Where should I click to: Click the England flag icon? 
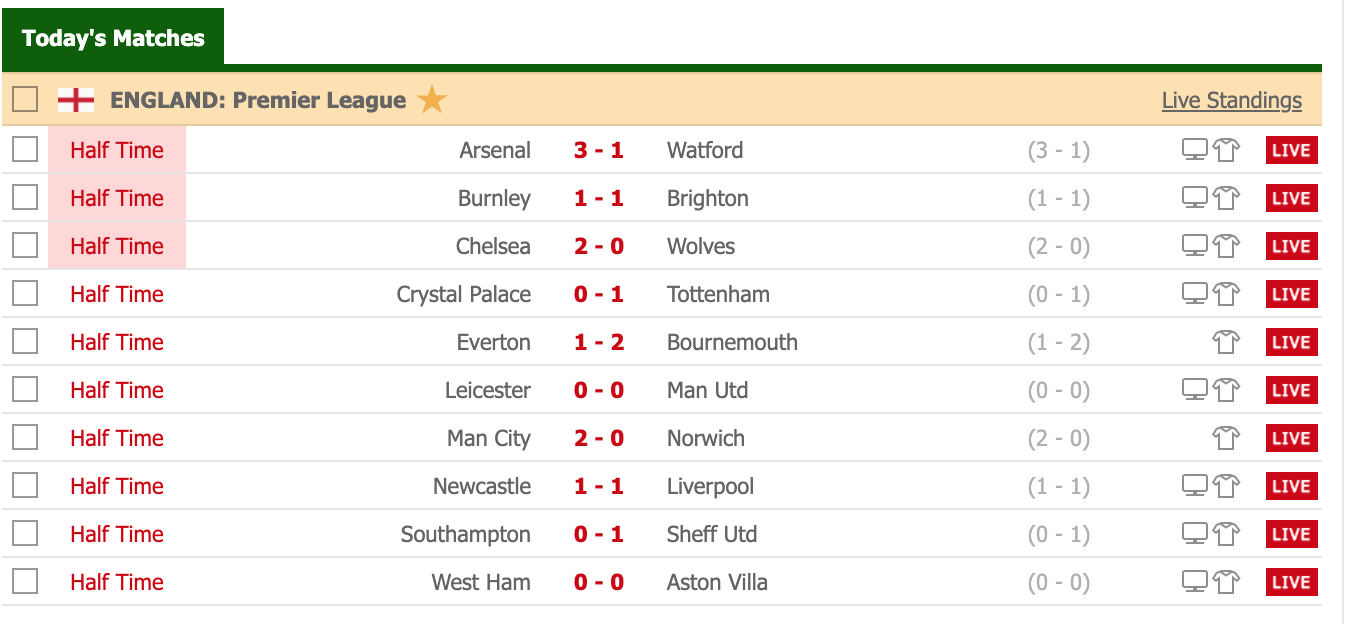(x=76, y=100)
